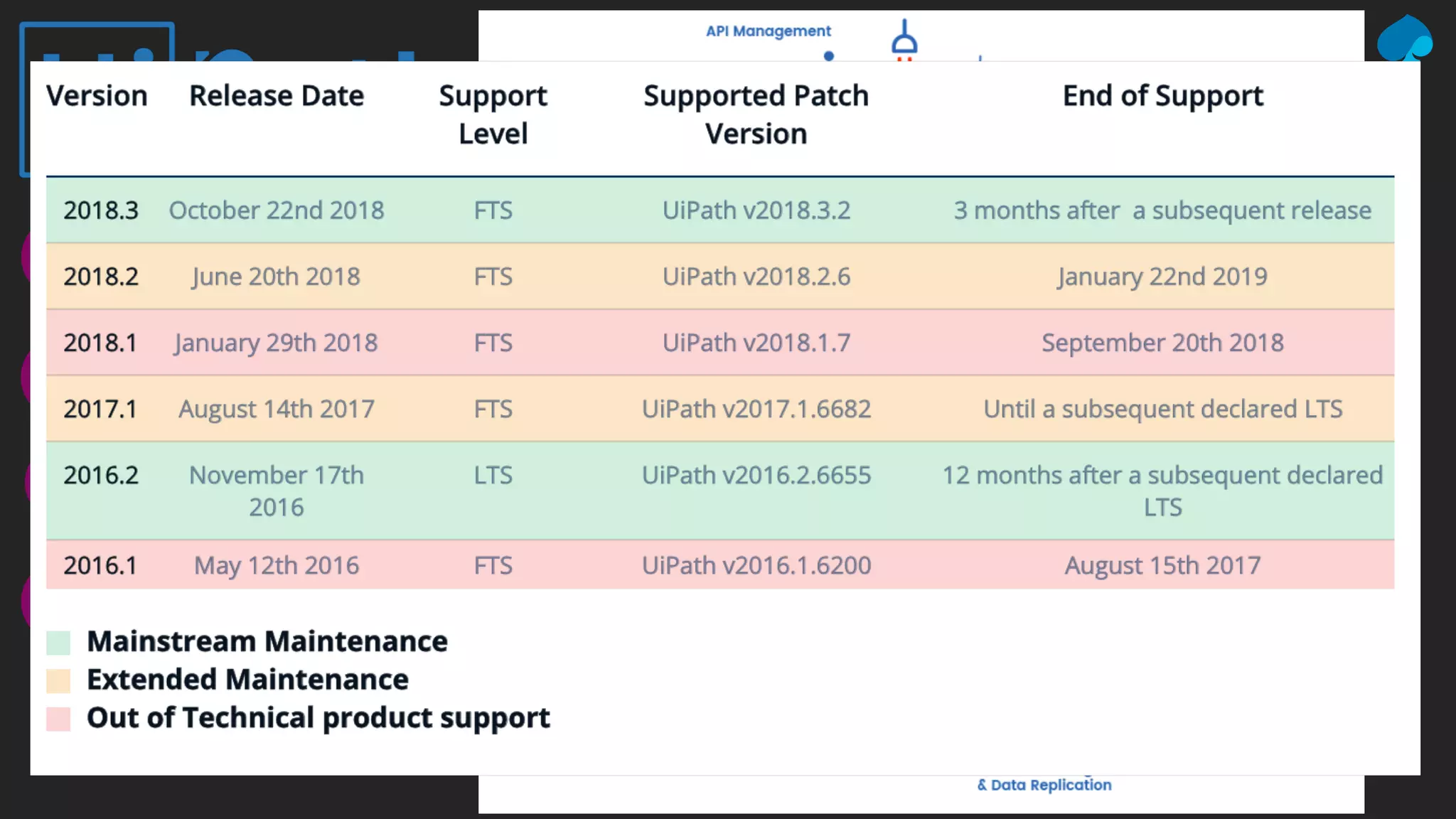Screen dimensions: 1456x819
Task: Click the LTS support level cell
Action: (493, 475)
